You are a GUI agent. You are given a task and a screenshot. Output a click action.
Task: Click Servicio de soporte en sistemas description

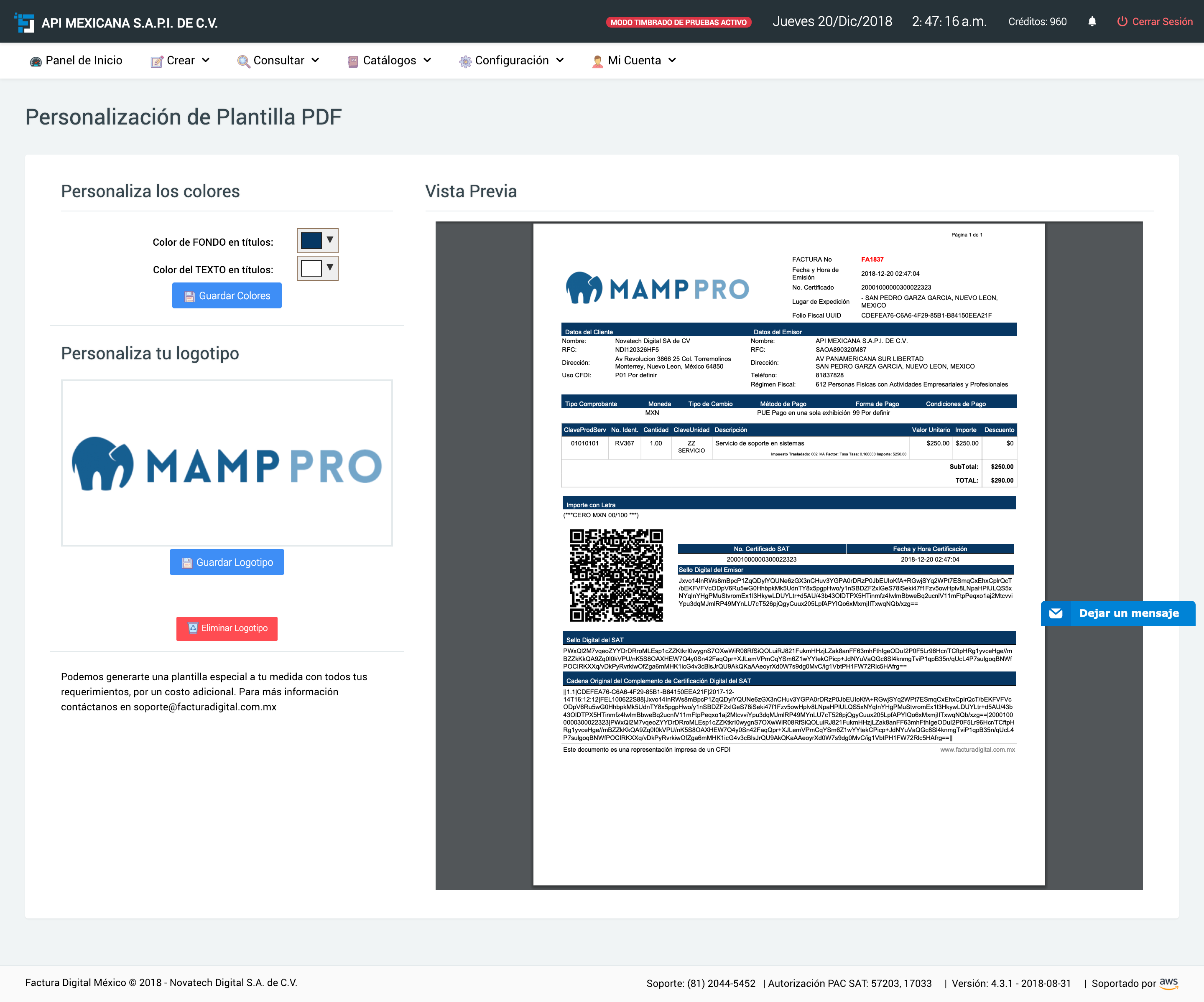click(760, 443)
